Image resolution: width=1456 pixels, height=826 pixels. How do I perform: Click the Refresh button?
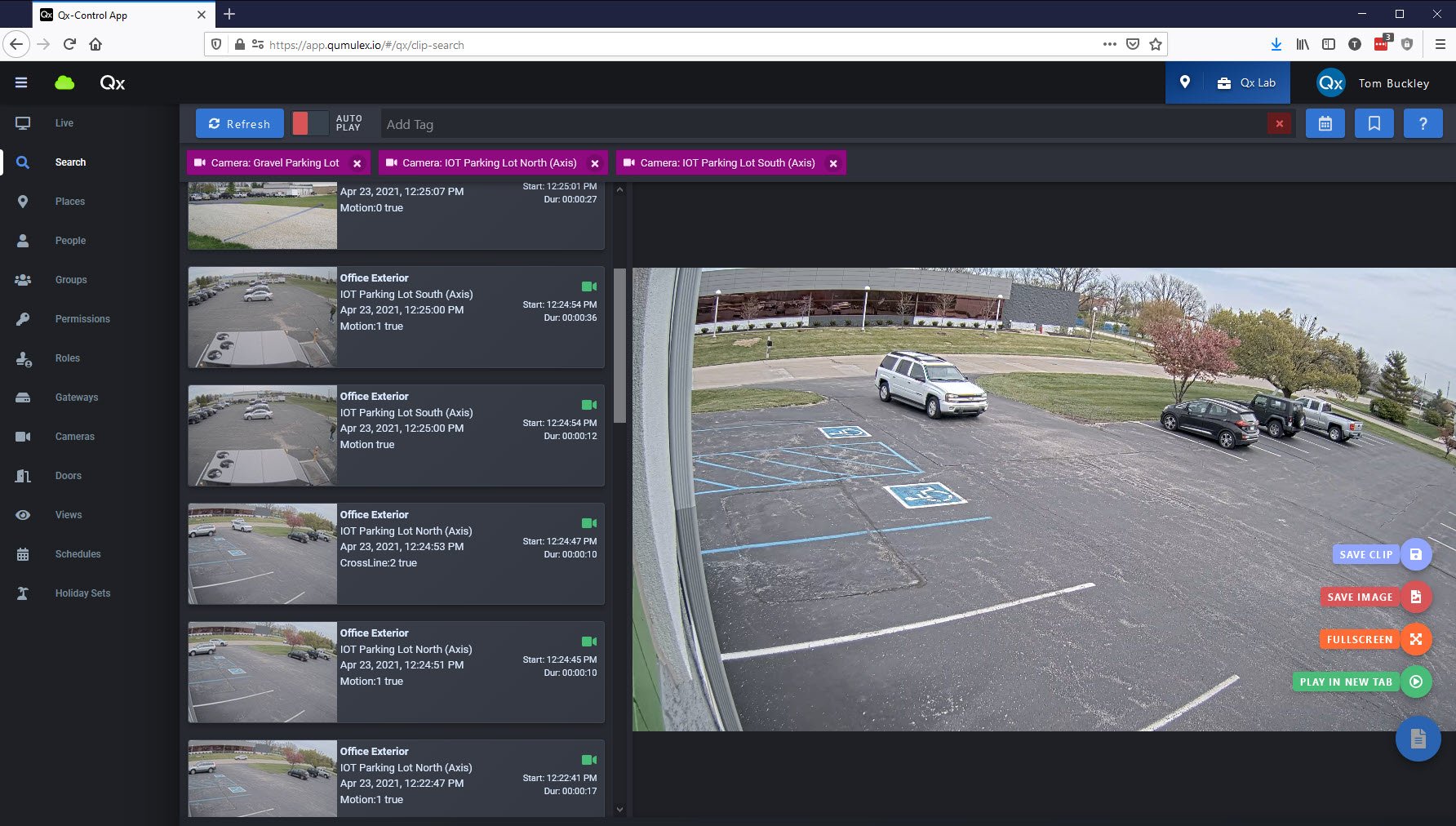pyautogui.click(x=239, y=124)
